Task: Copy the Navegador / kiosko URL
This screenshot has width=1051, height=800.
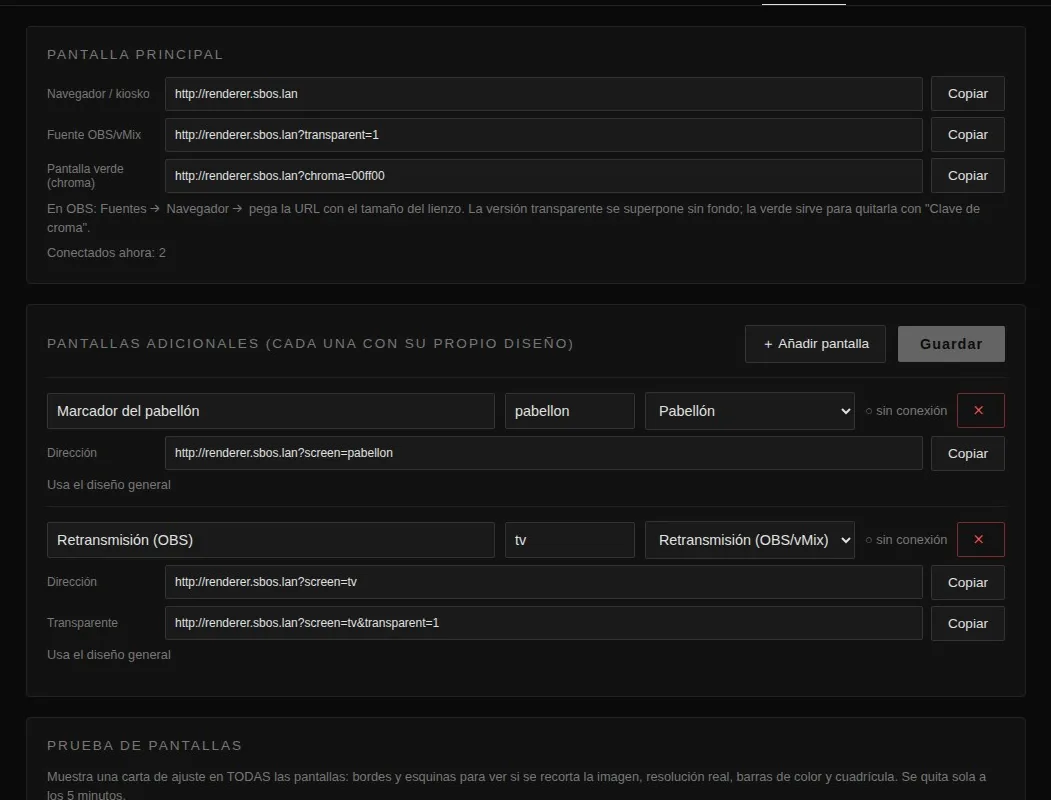Action: (x=967, y=94)
